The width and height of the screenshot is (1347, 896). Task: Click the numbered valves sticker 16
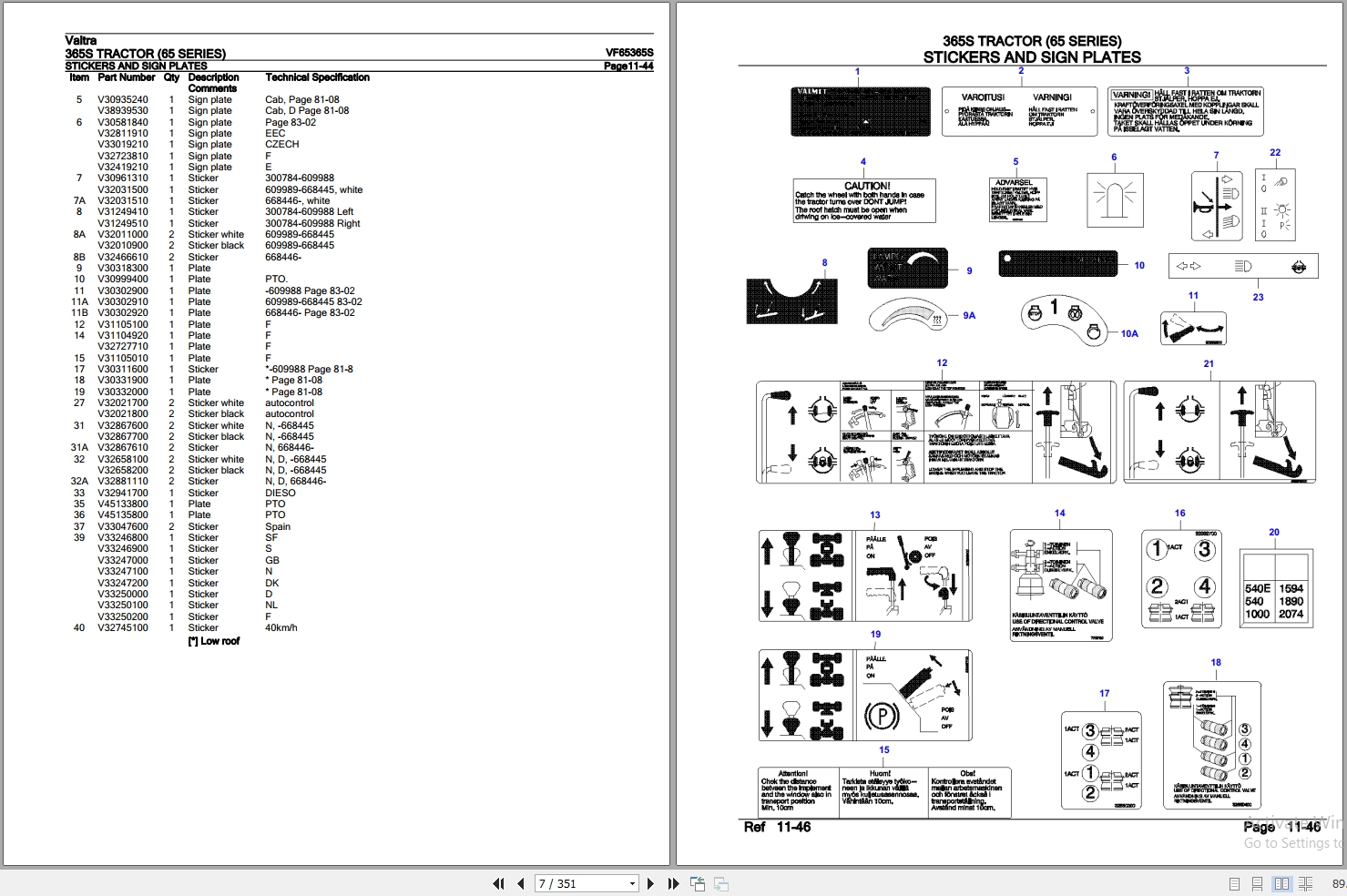tap(1181, 579)
